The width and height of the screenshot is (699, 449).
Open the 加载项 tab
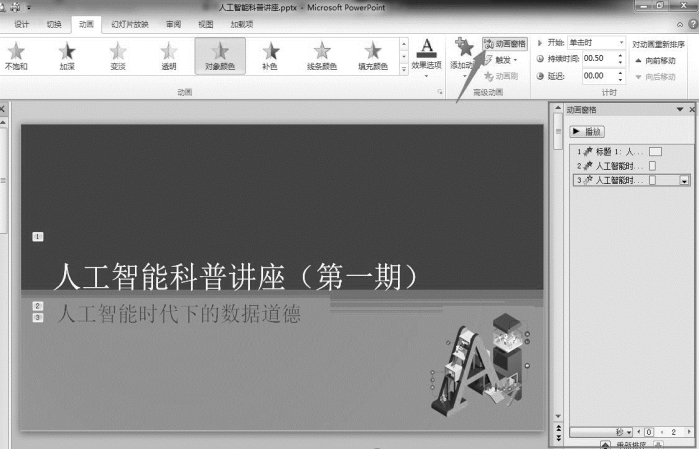(242, 25)
